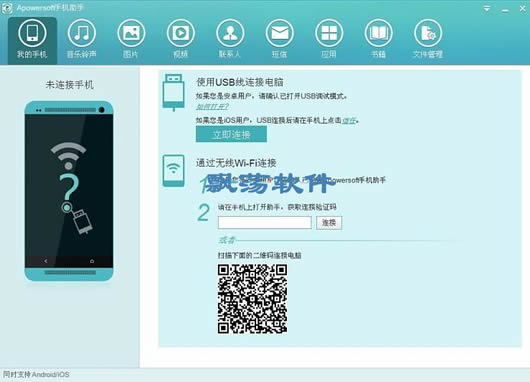This screenshot has width=530, height=382.
Task: Click the 使用USB线连接电脑 heading
Action: tap(240, 82)
